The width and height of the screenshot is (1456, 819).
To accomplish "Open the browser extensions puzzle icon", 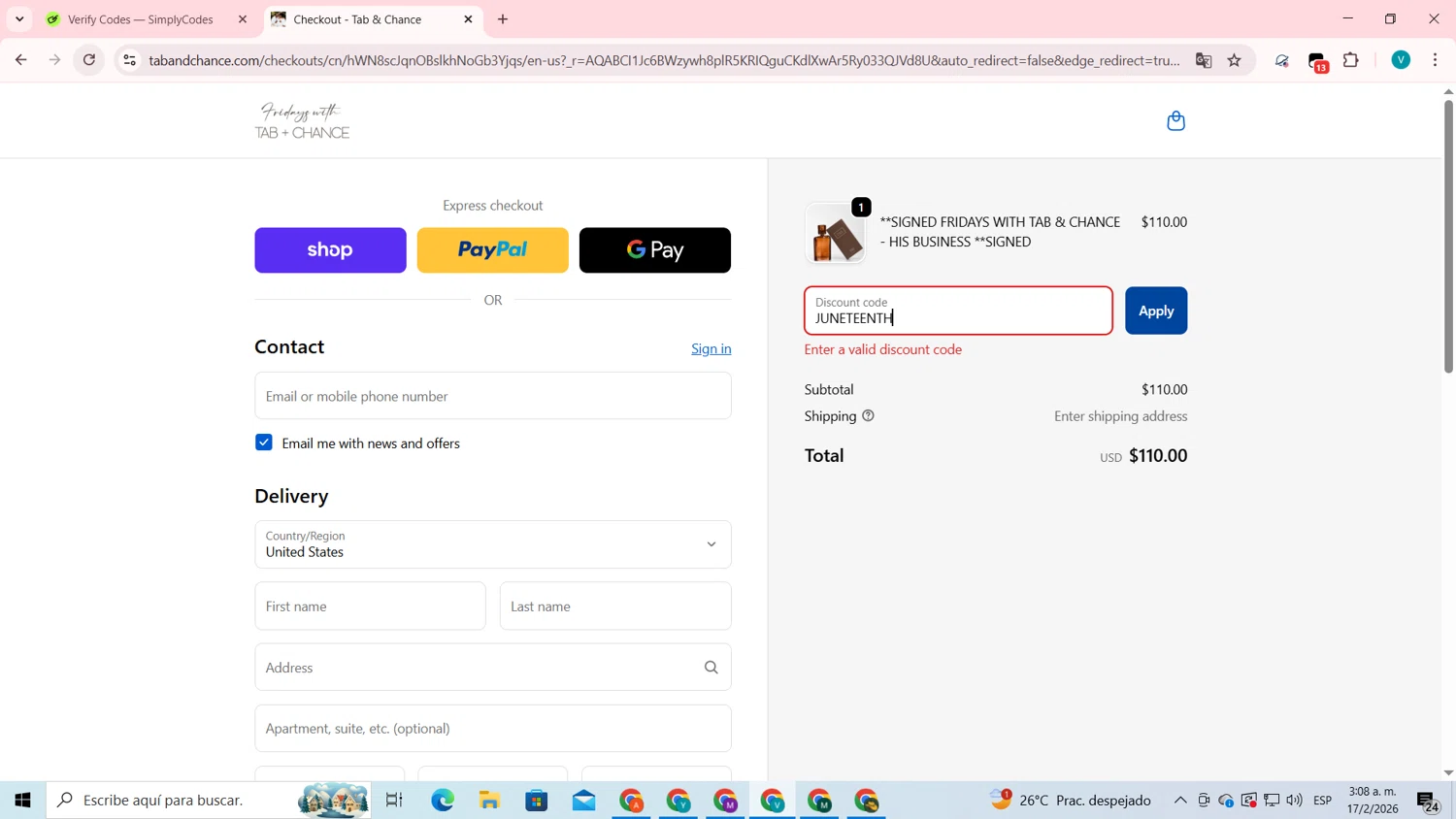I will click(1350, 60).
